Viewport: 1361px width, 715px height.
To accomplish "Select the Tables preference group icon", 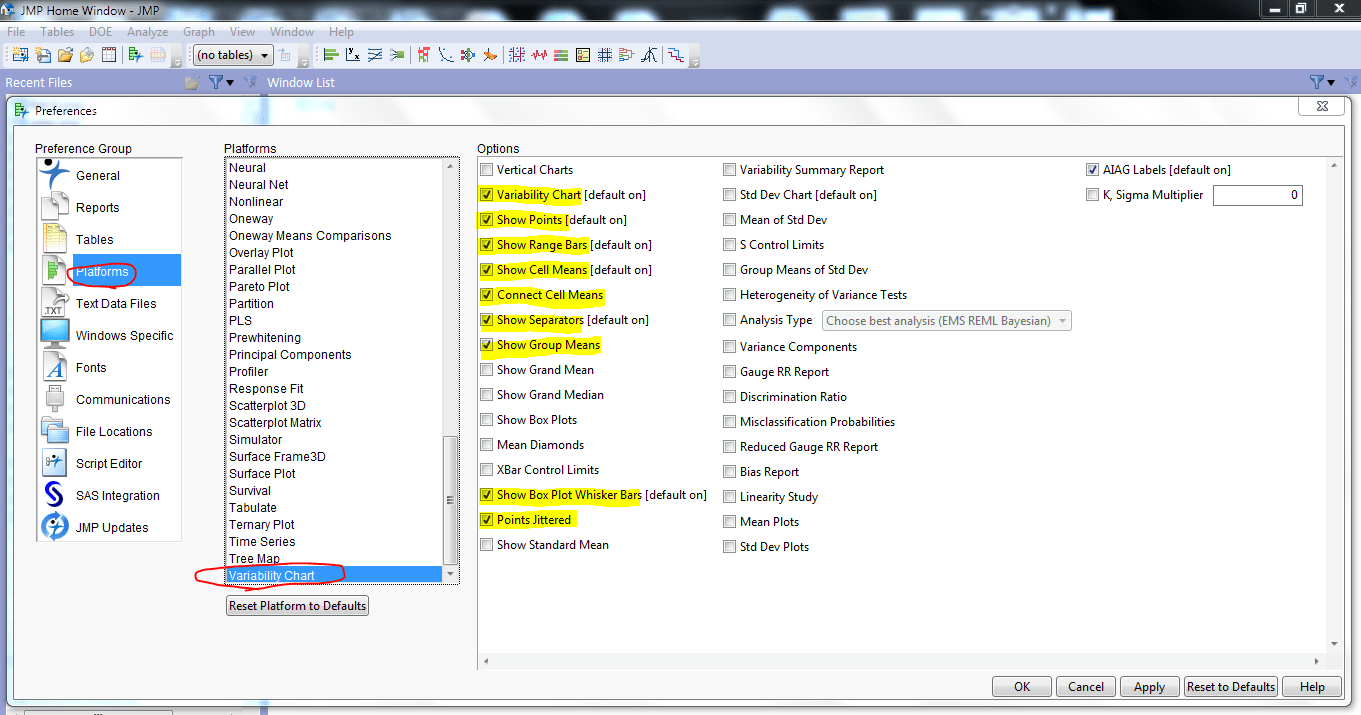I will point(55,238).
